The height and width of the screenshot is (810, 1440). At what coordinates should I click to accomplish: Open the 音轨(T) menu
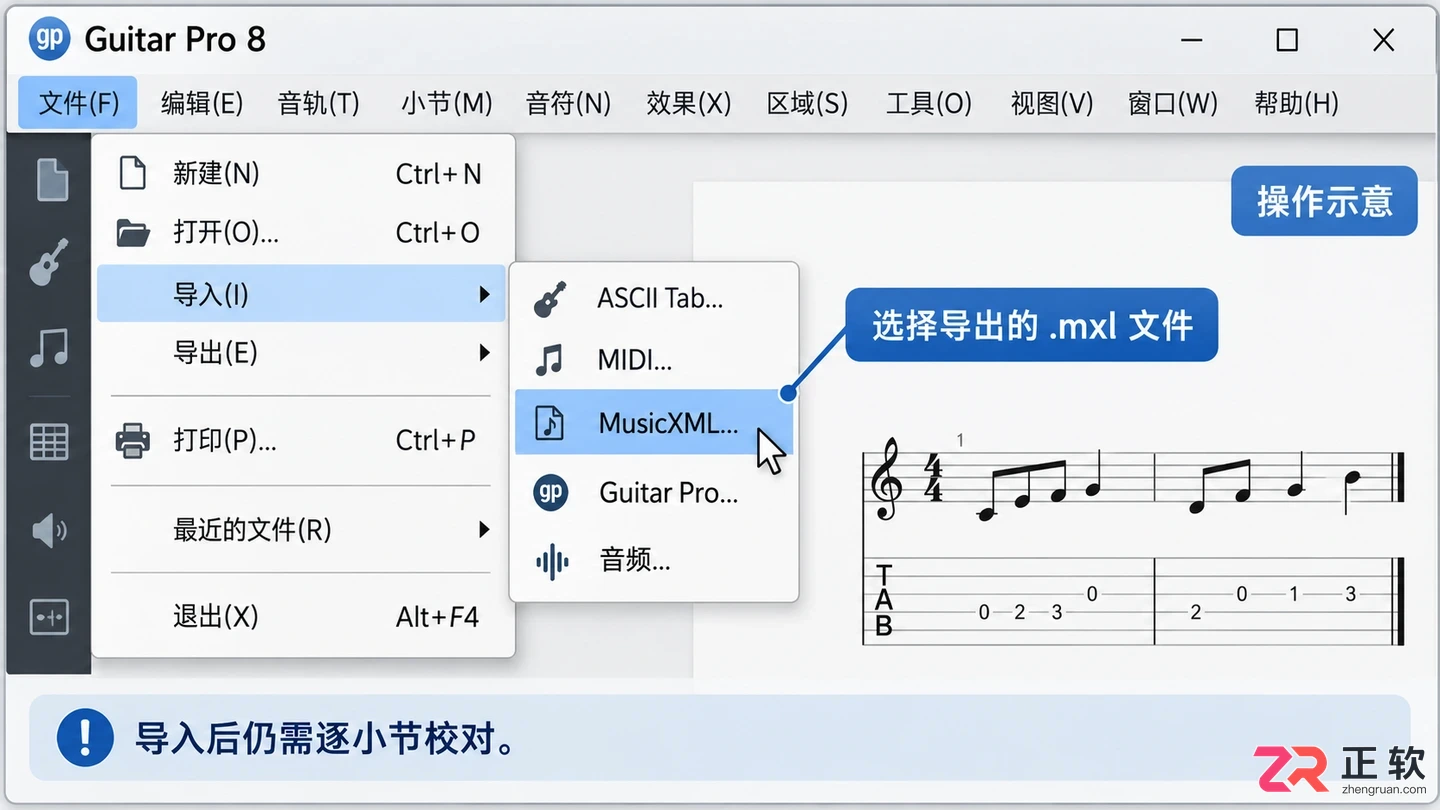[x=318, y=103]
